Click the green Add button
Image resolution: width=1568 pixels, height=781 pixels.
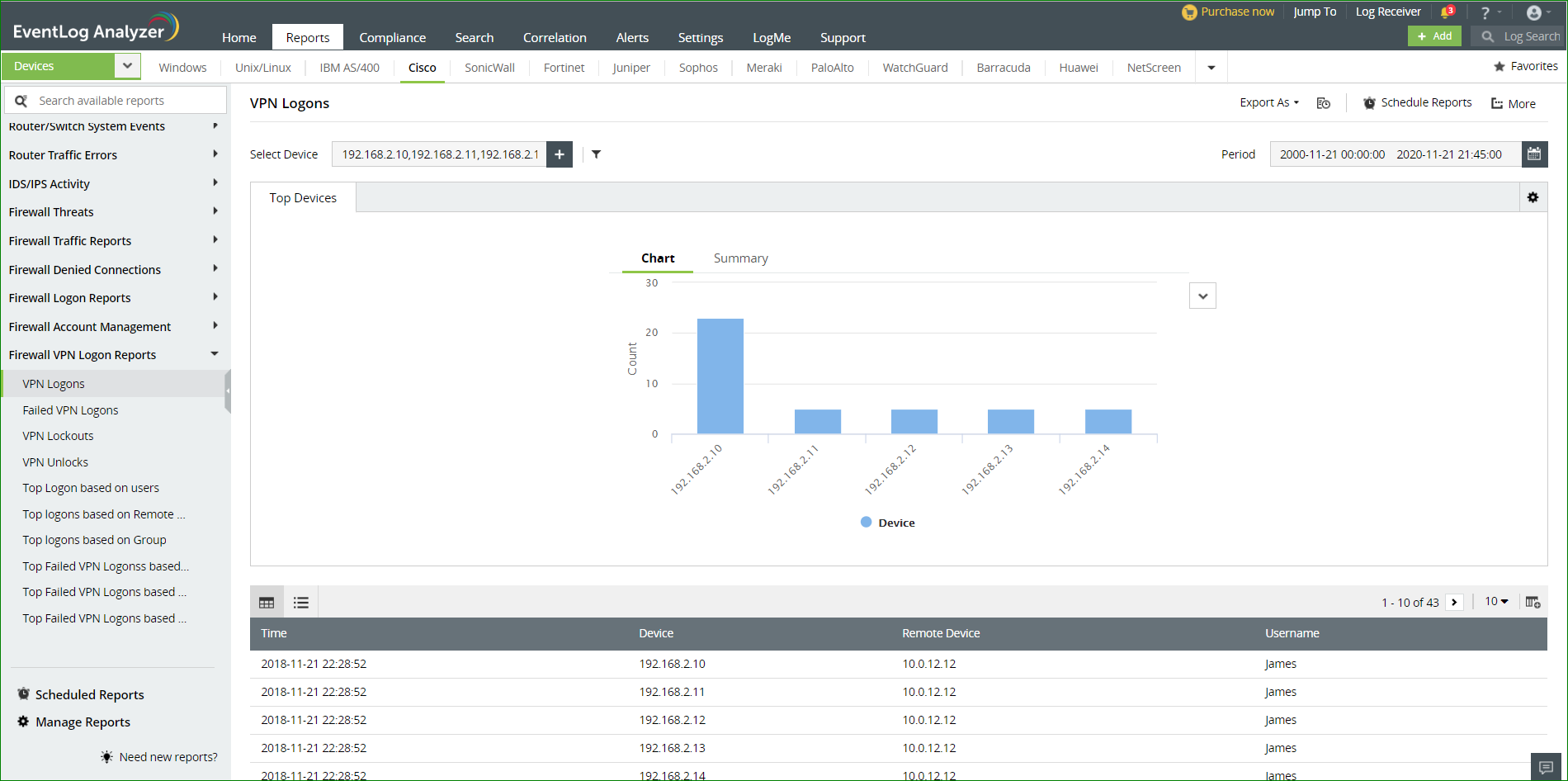(1434, 36)
